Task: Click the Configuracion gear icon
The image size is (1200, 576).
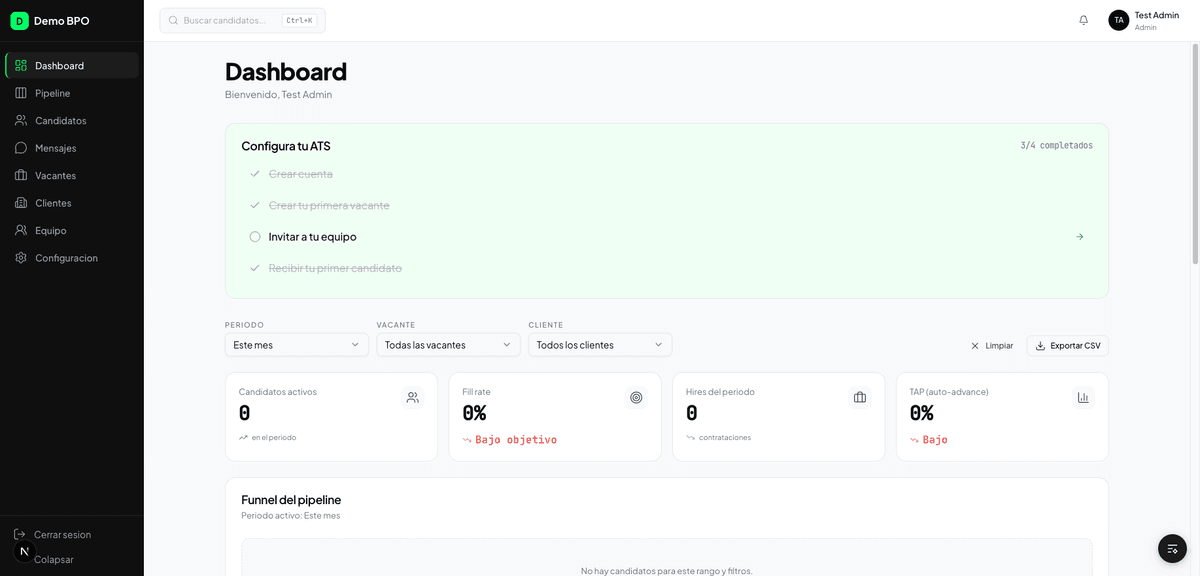Action: pyautogui.click(x=21, y=258)
